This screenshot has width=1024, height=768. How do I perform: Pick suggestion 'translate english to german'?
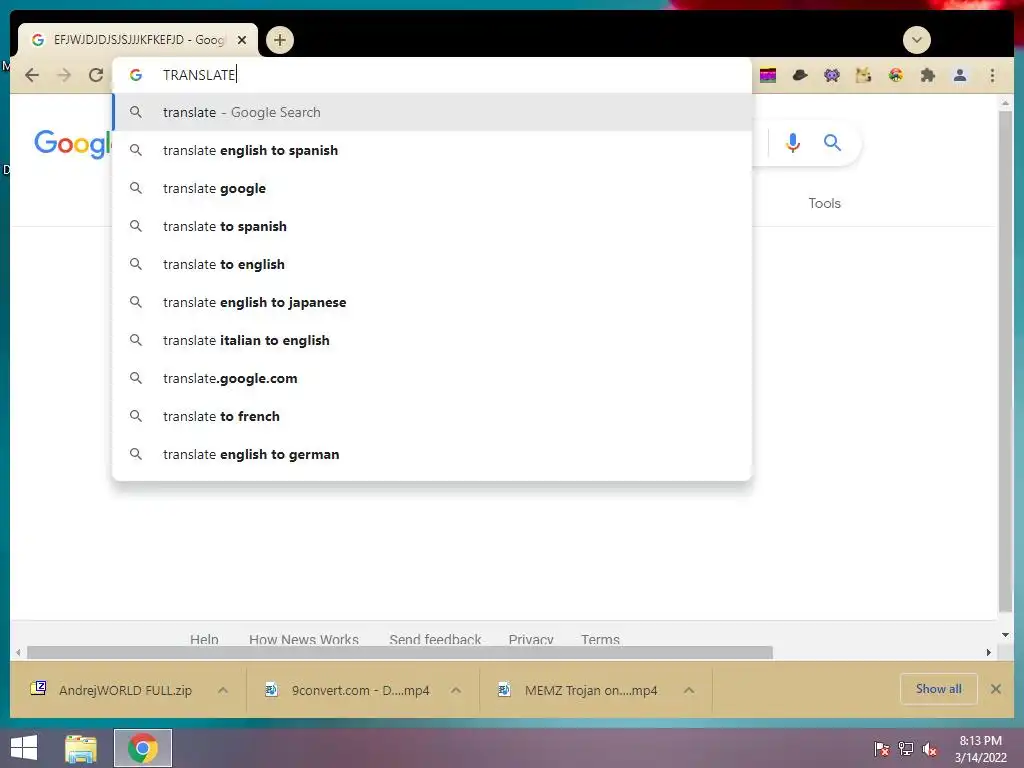[x=432, y=454]
